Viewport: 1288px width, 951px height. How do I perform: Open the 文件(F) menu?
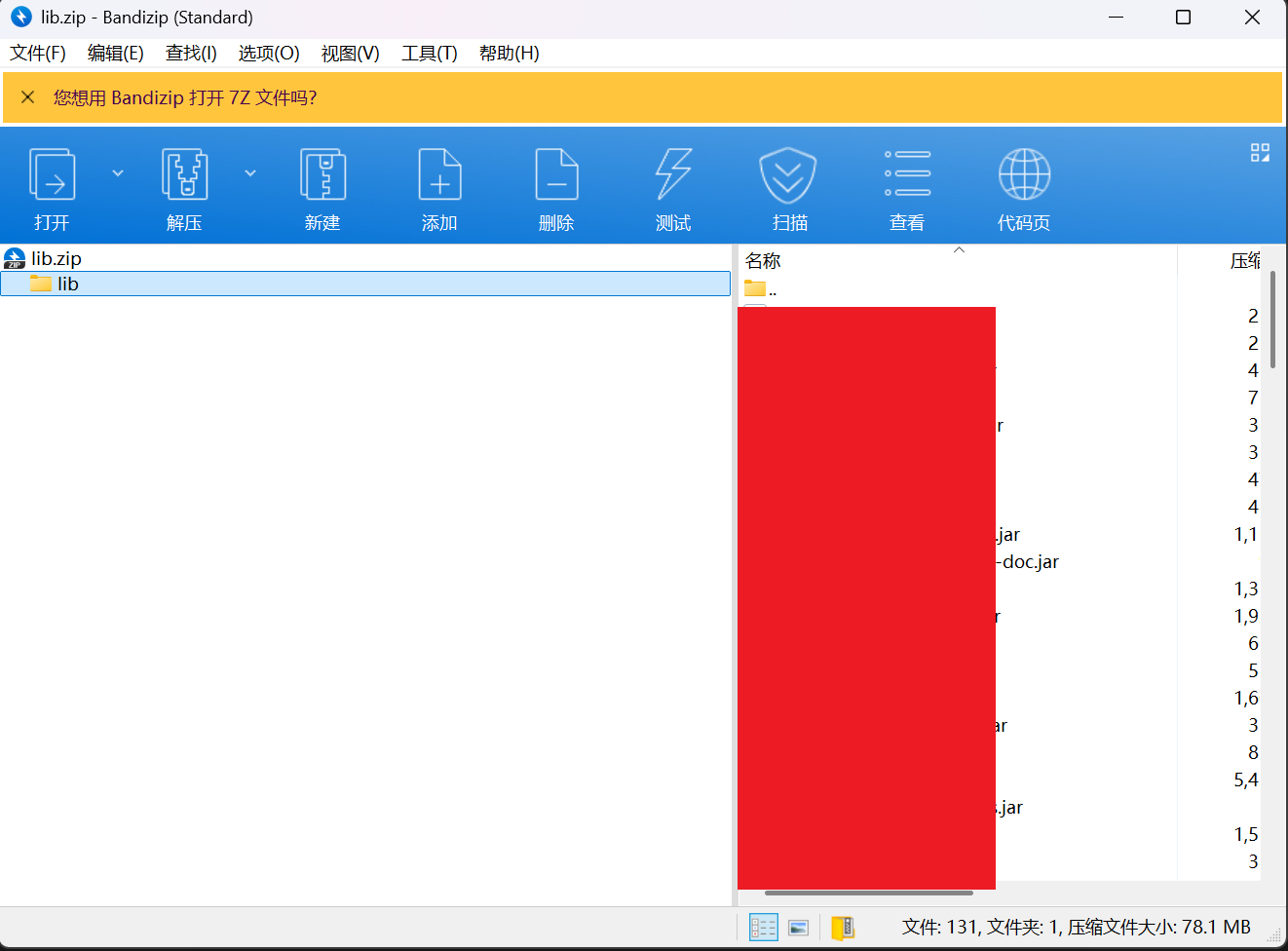pos(38,53)
